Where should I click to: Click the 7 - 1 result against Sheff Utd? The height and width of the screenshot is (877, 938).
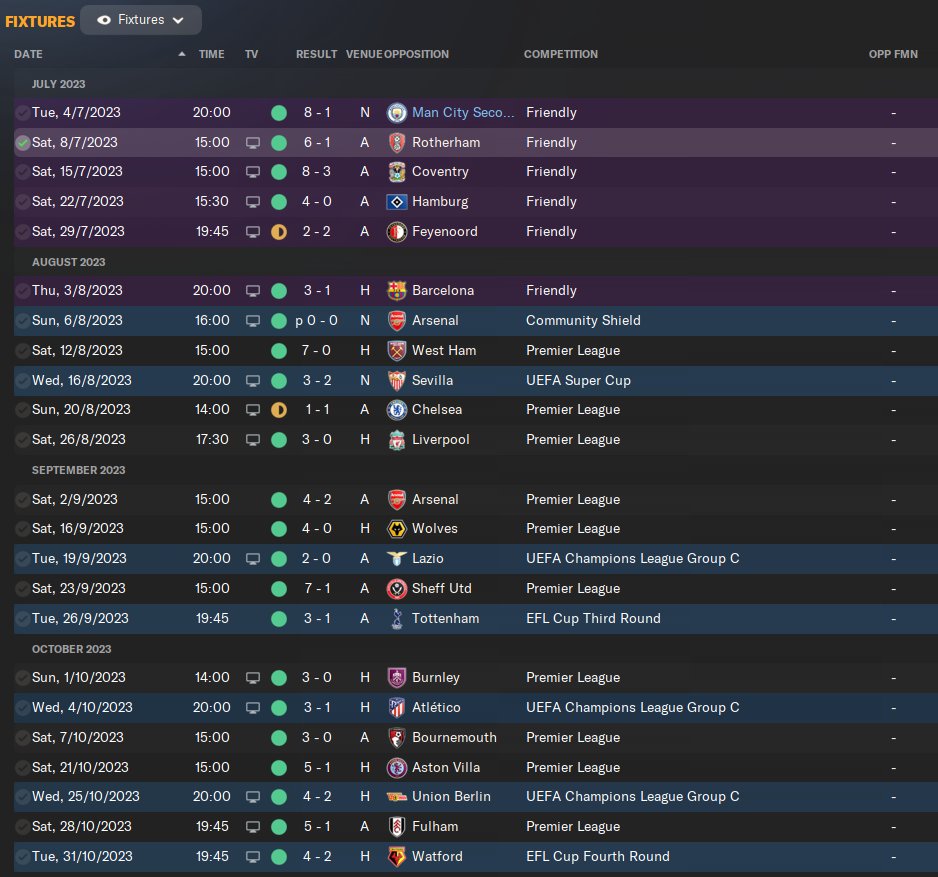tap(316, 589)
